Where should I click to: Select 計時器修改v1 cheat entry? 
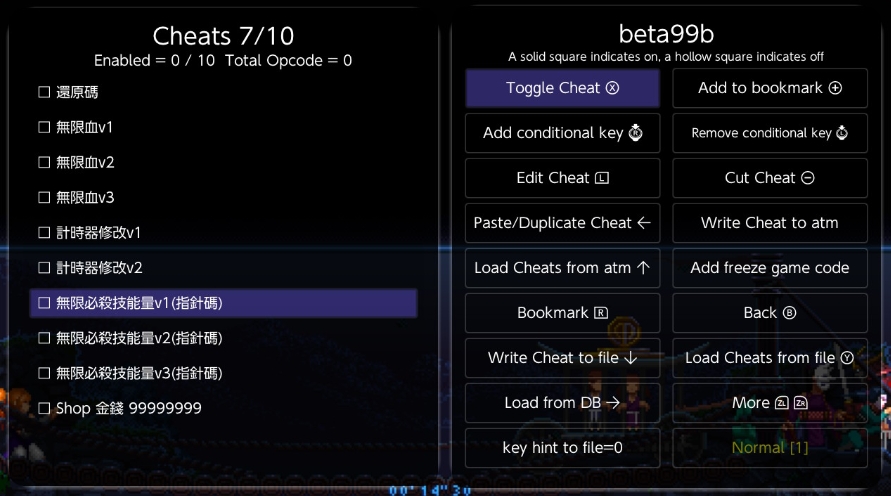98,233
